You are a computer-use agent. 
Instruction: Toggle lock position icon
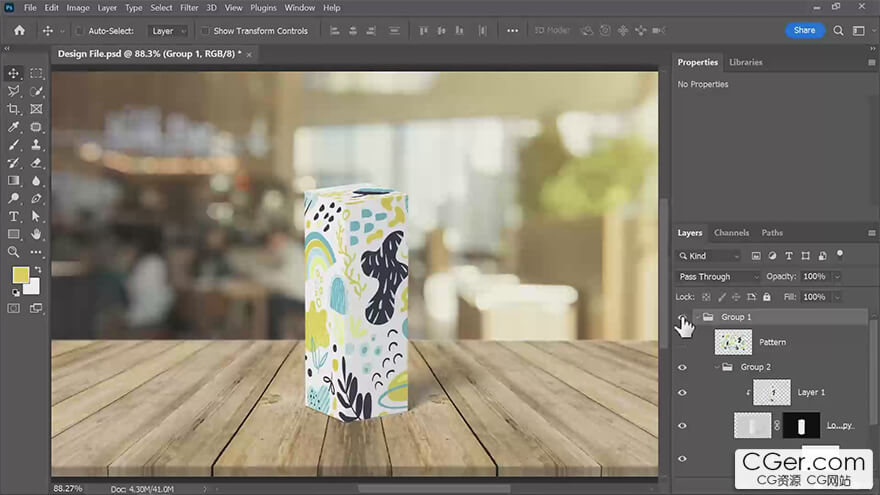[x=736, y=297]
